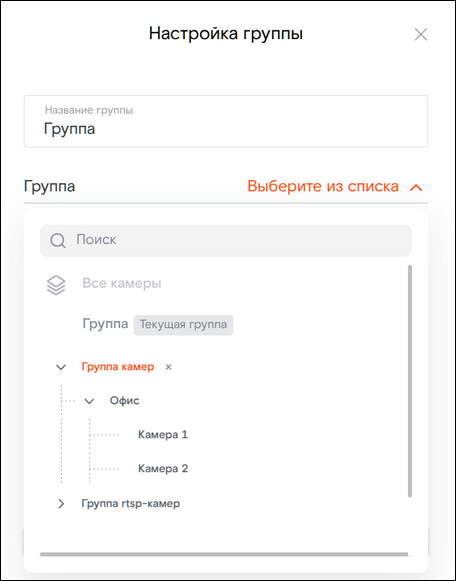Expand the Группа rtsp-камер node
The height and width of the screenshot is (581, 456).
[61, 504]
